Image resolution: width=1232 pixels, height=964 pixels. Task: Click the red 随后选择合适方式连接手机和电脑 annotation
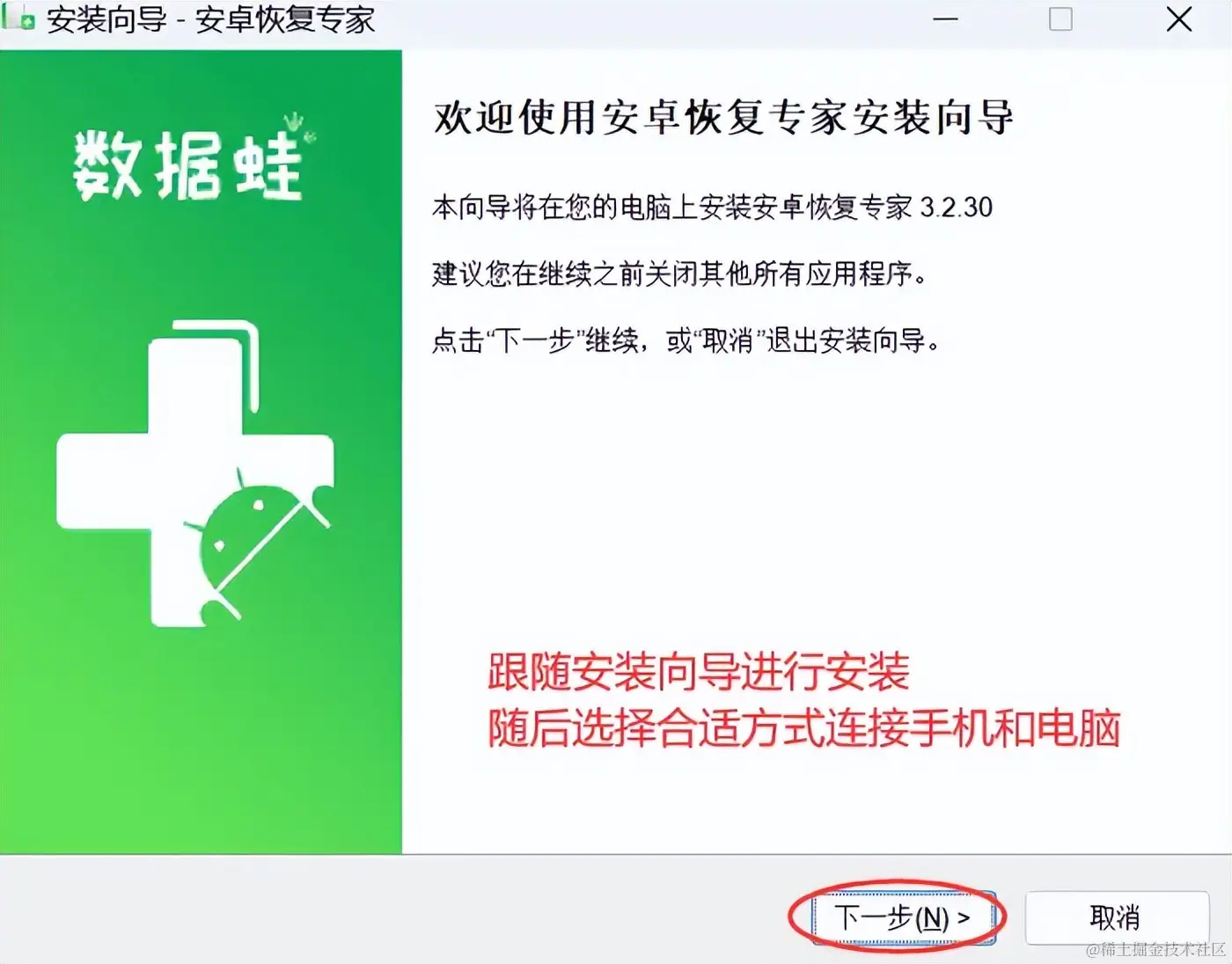[x=804, y=728]
